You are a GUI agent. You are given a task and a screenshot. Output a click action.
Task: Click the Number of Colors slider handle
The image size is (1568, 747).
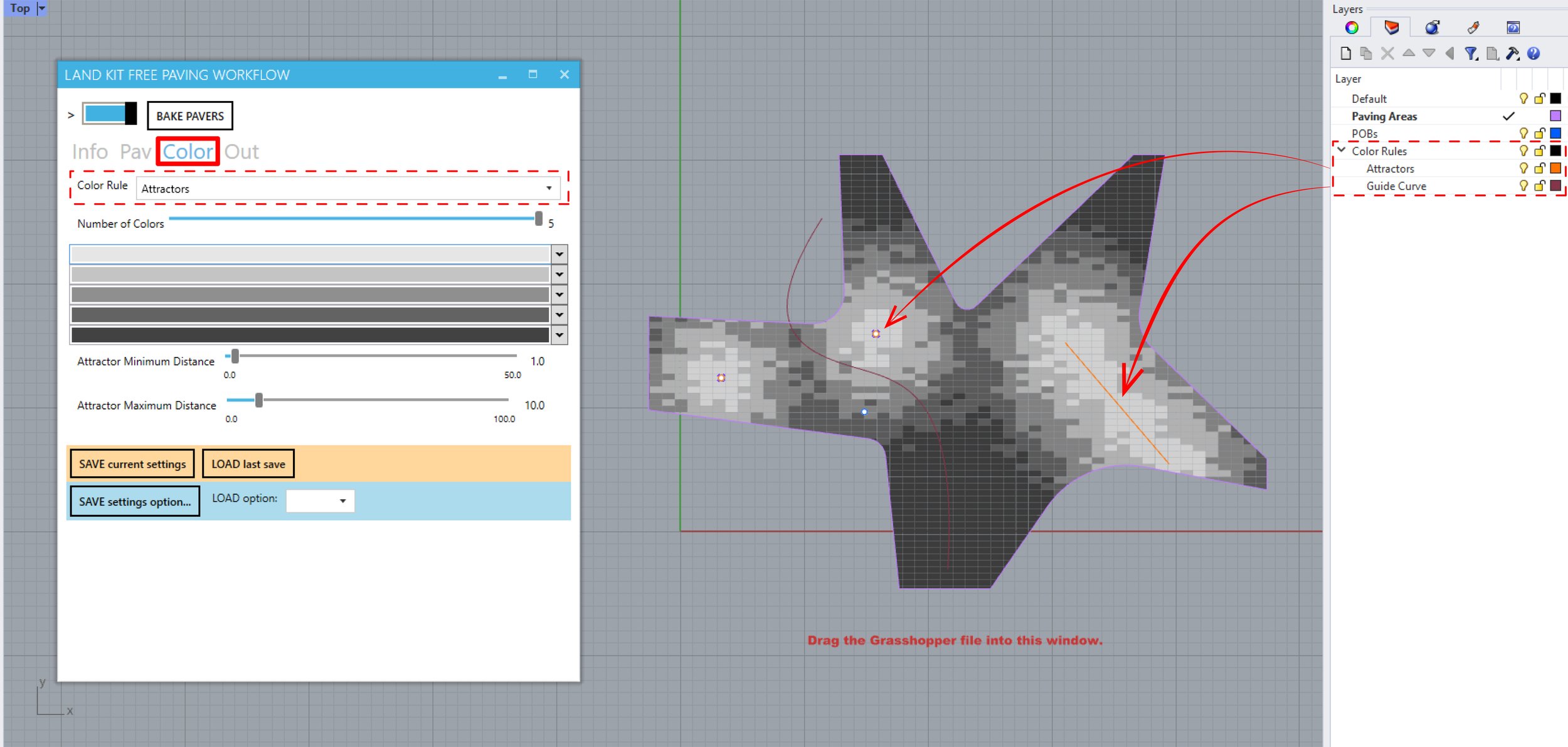click(538, 219)
